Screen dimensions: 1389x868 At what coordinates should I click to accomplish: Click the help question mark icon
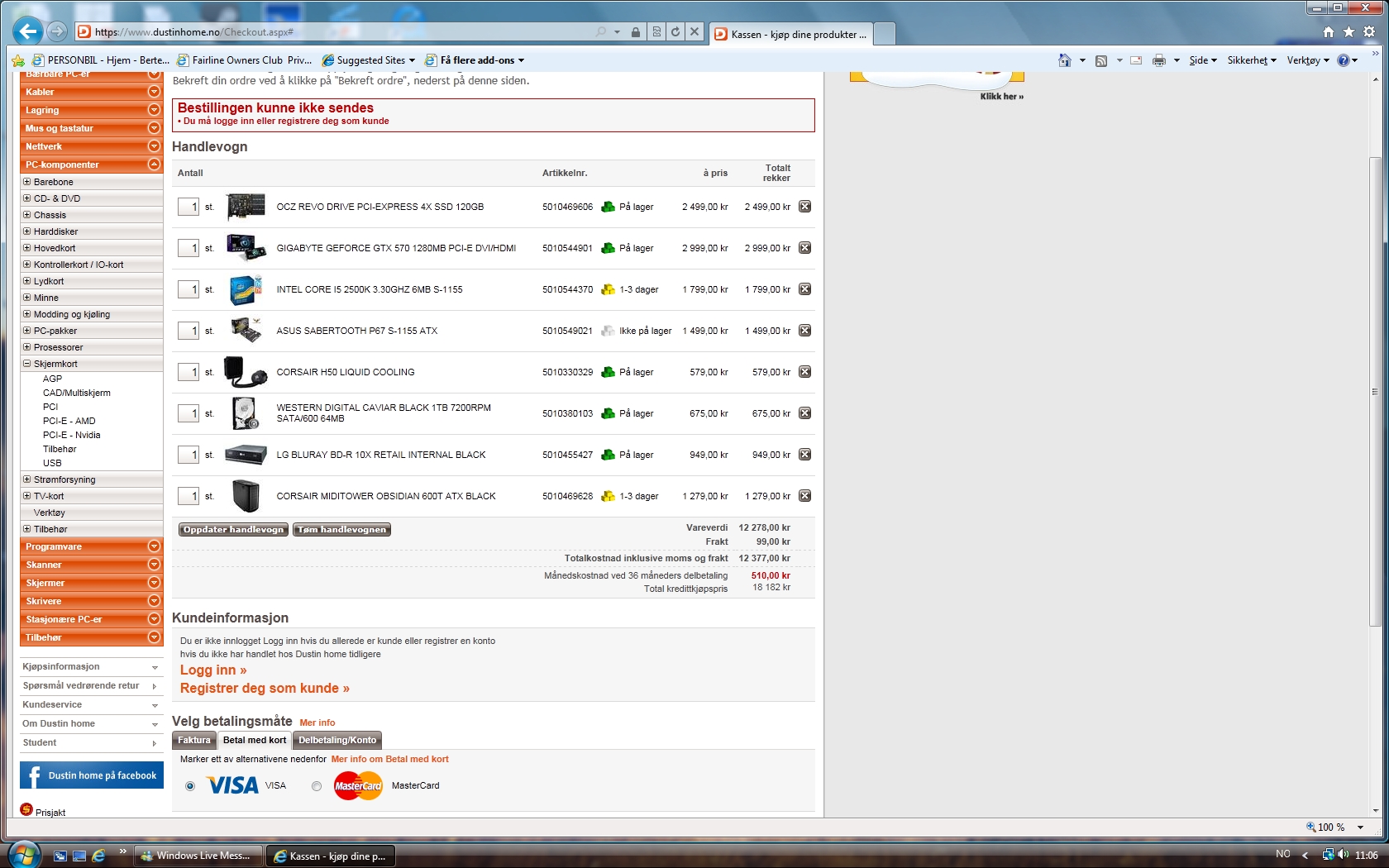[x=1344, y=60]
